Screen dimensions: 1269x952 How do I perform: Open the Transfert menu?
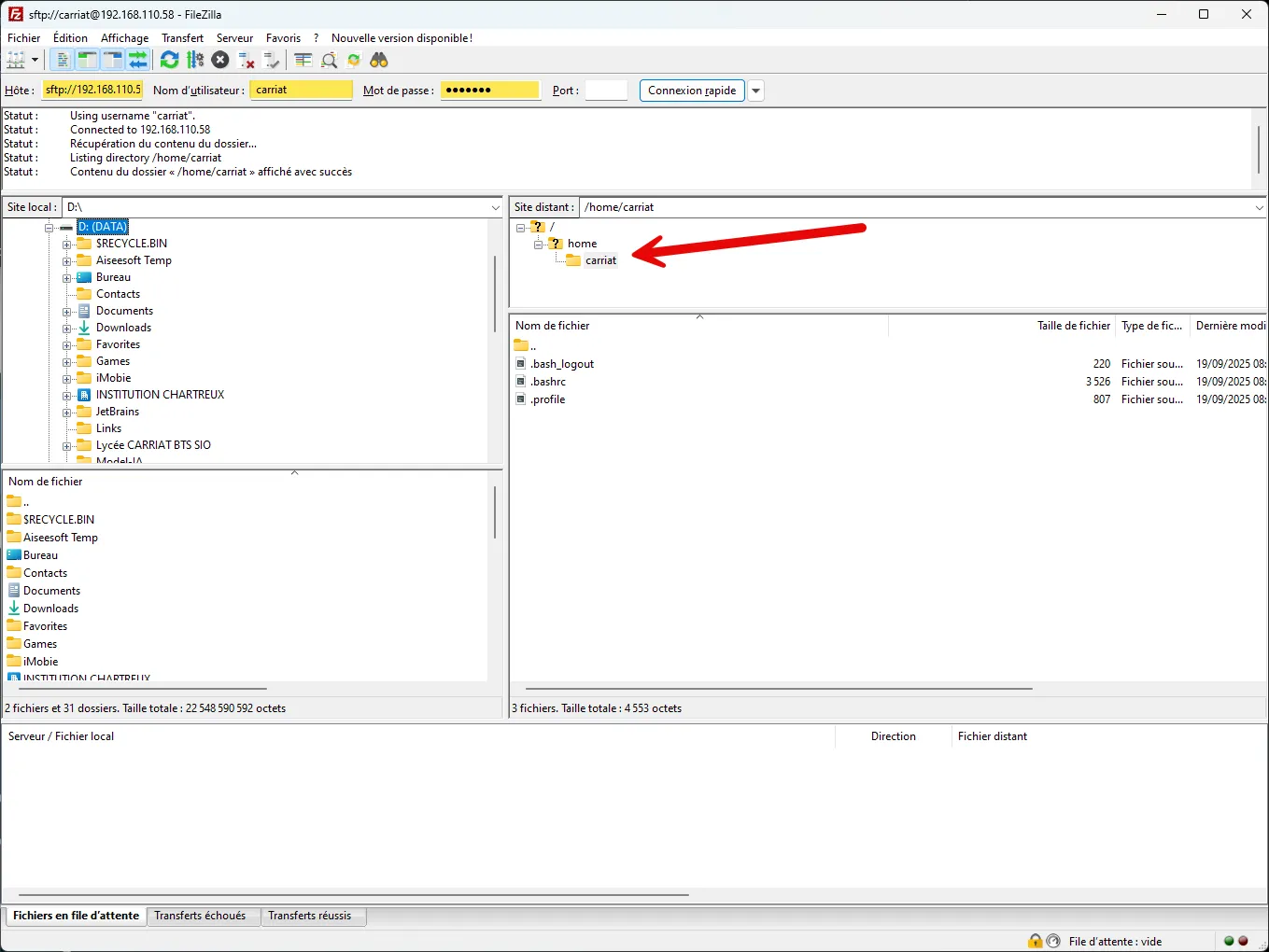(x=182, y=38)
